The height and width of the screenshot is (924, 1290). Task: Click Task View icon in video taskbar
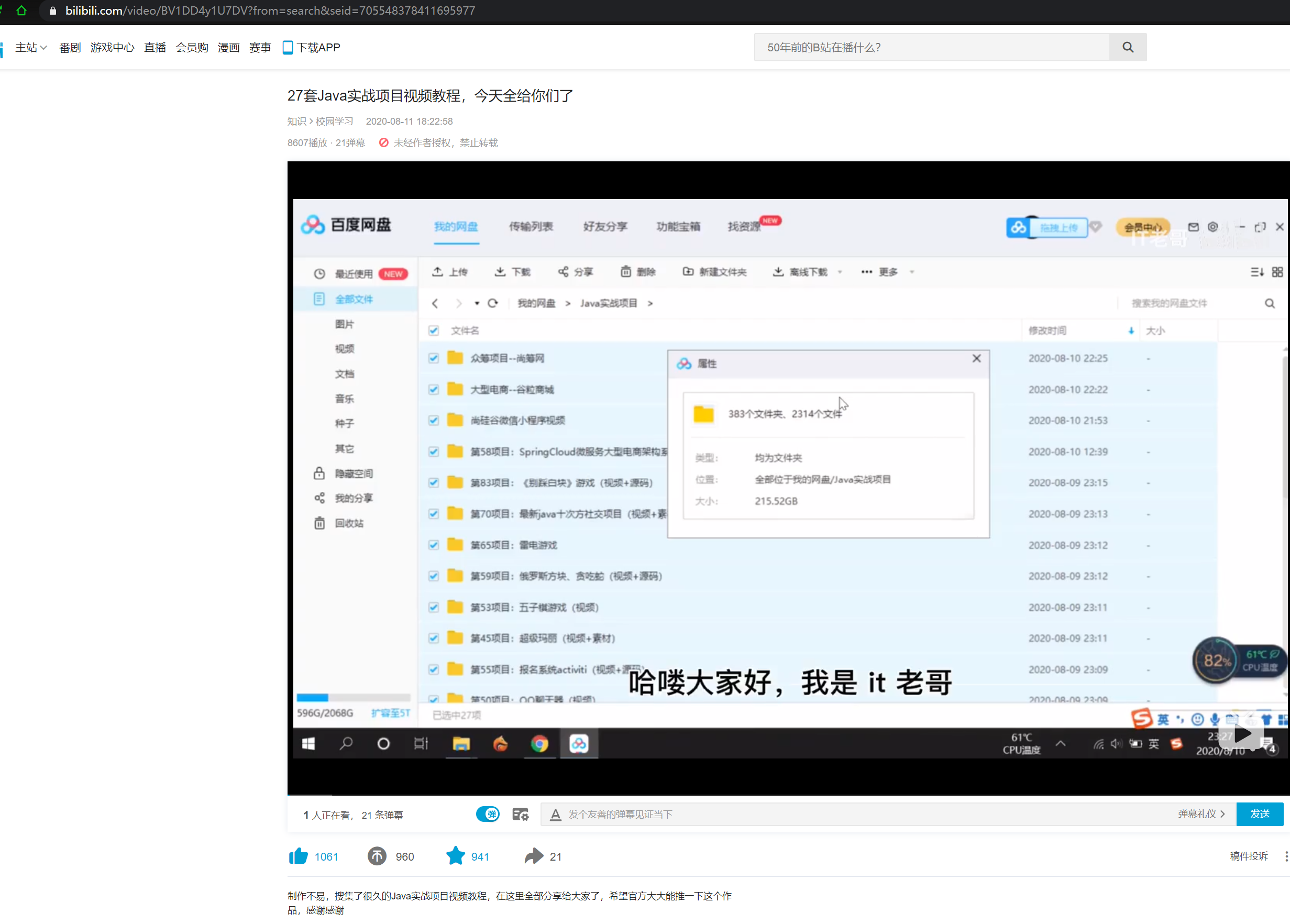pyautogui.click(x=421, y=744)
